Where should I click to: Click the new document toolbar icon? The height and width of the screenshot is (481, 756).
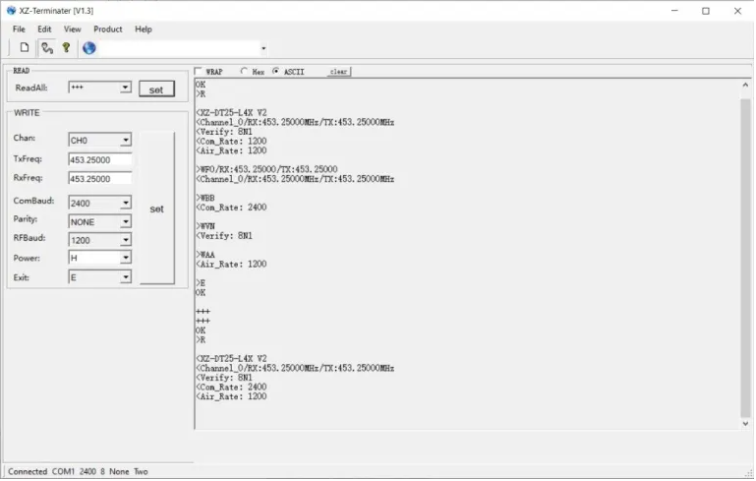(x=25, y=48)
